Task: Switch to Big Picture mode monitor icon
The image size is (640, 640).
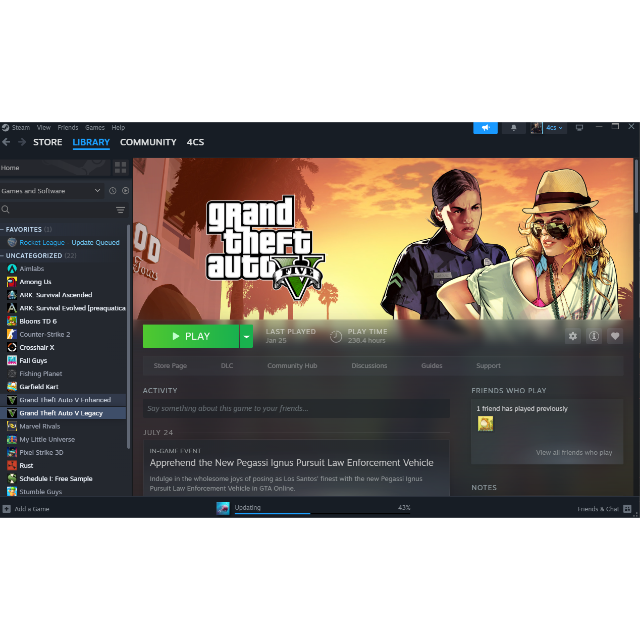Action: click(579, 128)
